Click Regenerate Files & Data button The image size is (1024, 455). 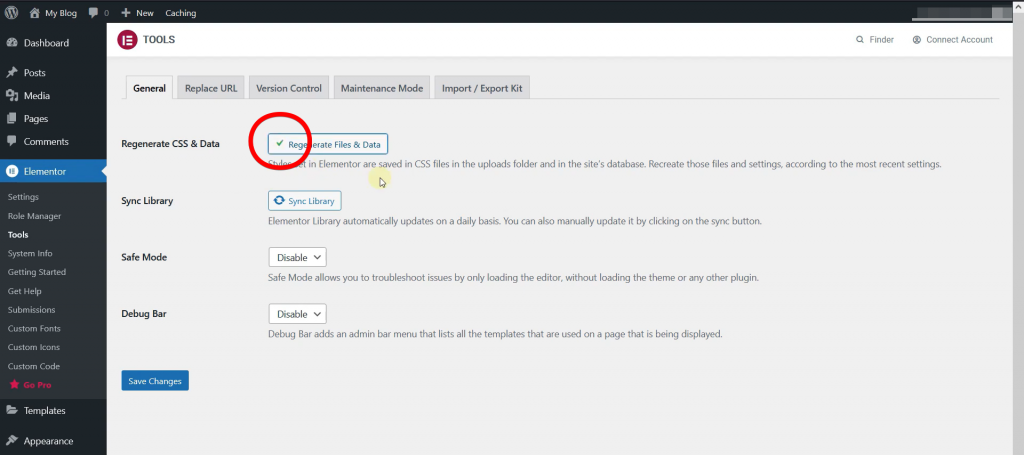(x=328, y=144)
